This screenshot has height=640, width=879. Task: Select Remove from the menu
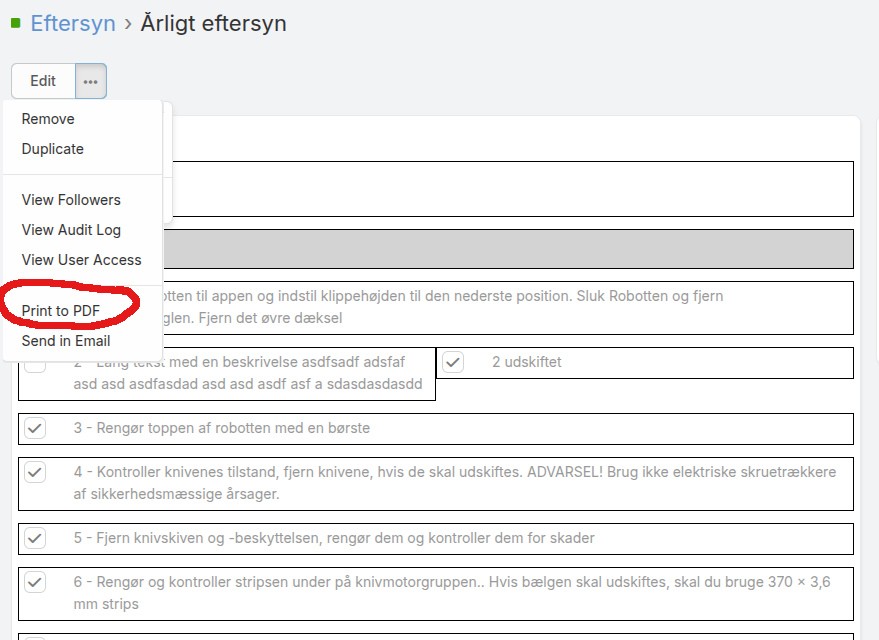(x=48, y=119)
